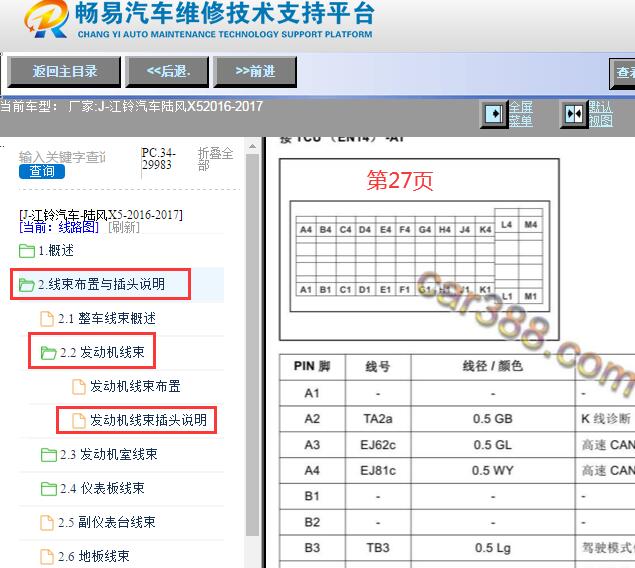Screen dimensions: 635x568
Task: Open 发动机线束布置 document
Action: click(x=135, y=386)
